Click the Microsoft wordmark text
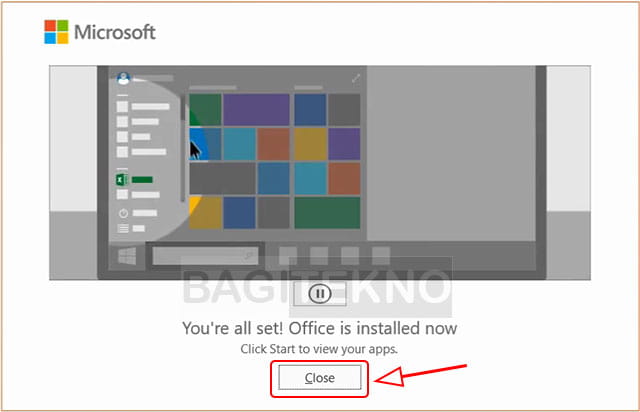The width and height of the screenshot is (640, 412). [115, 32]
